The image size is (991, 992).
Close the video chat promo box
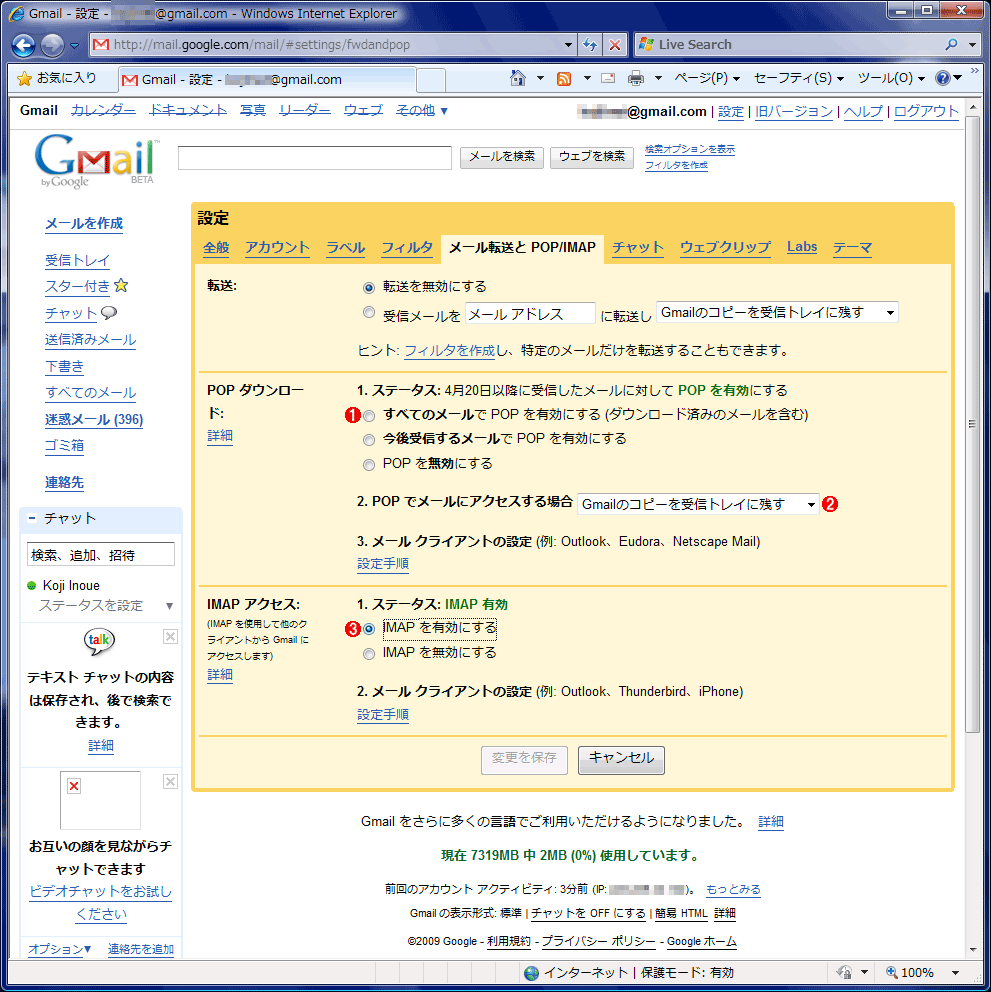[x=170, y=781]
